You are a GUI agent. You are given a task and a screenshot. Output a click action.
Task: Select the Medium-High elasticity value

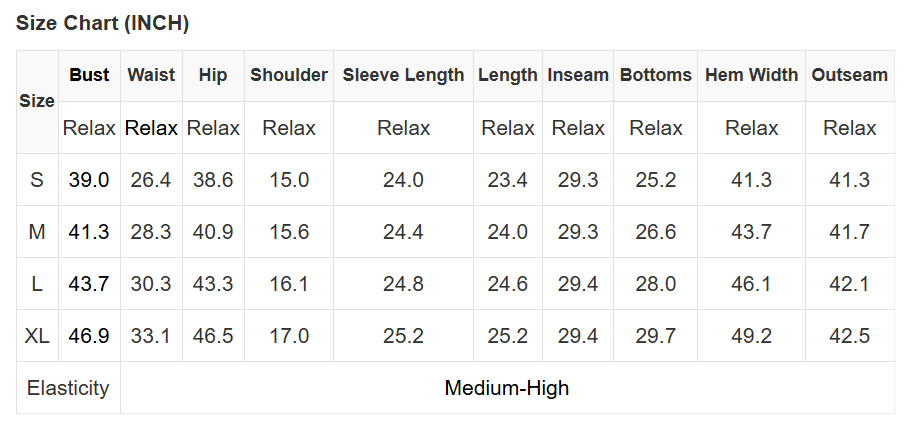point(507,388)
